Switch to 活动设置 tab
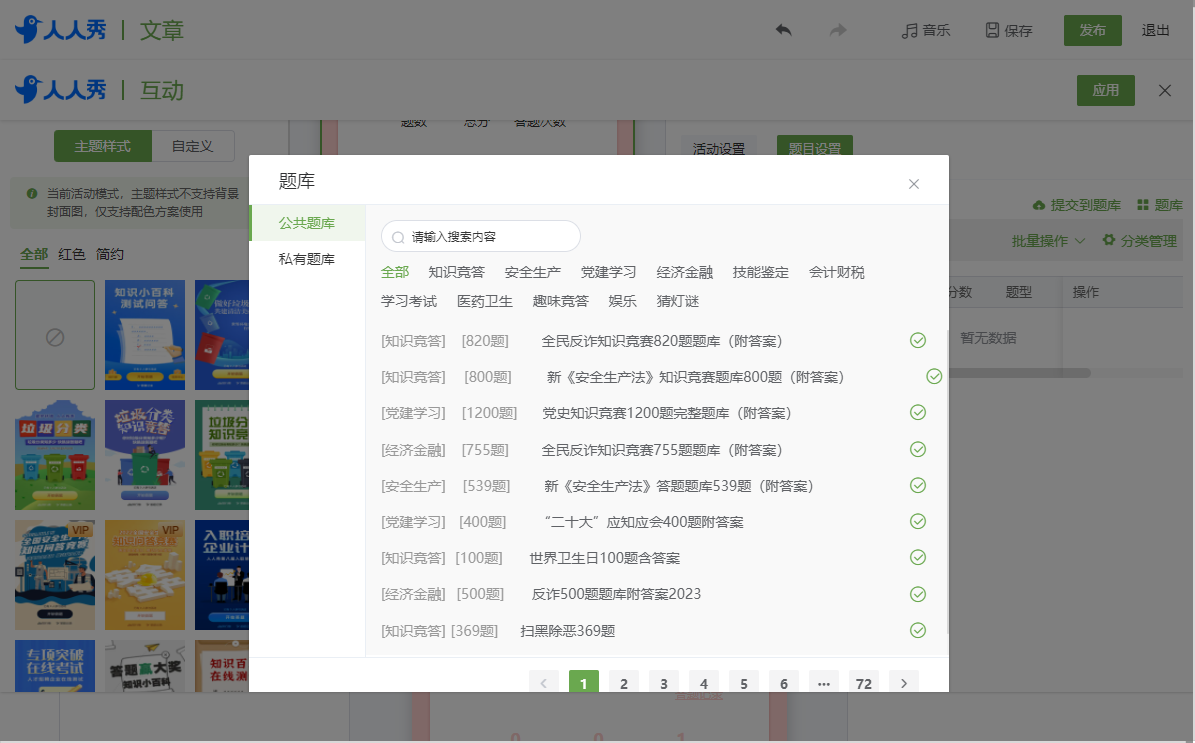This screenshot has width=1195, height=743. click(719, 149)
